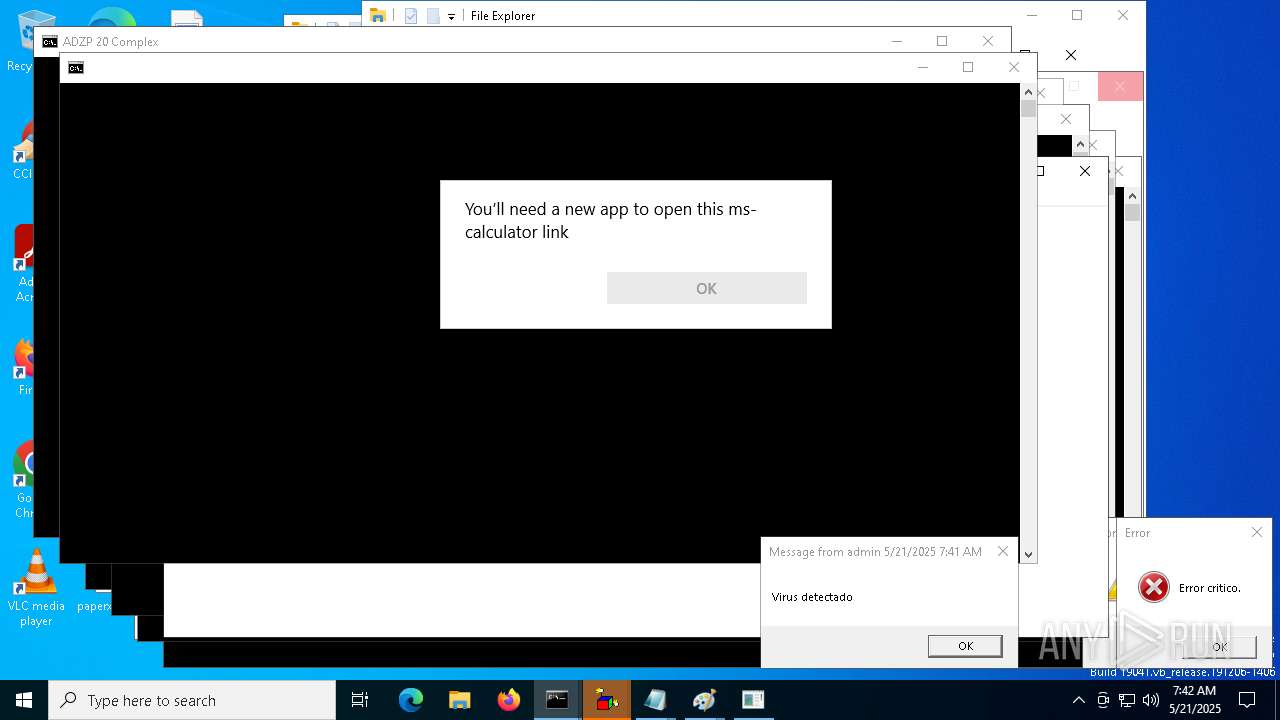Open the VLC media player desktop shortcut
This screenshot has height=720, width=1280.
pyautogui.click(x=36, y=587)
